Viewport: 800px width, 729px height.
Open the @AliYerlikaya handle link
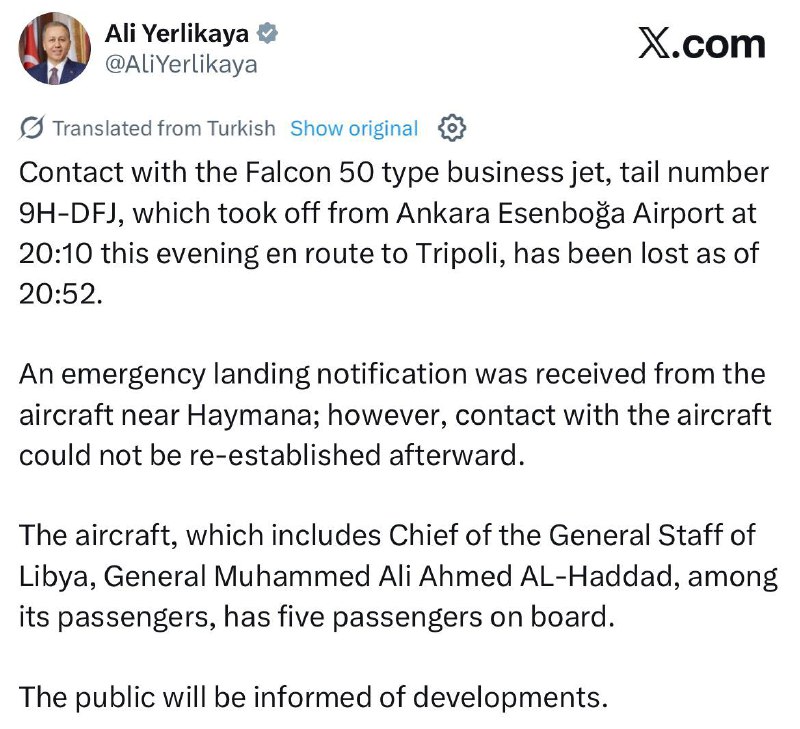click(x=181, y=65)
